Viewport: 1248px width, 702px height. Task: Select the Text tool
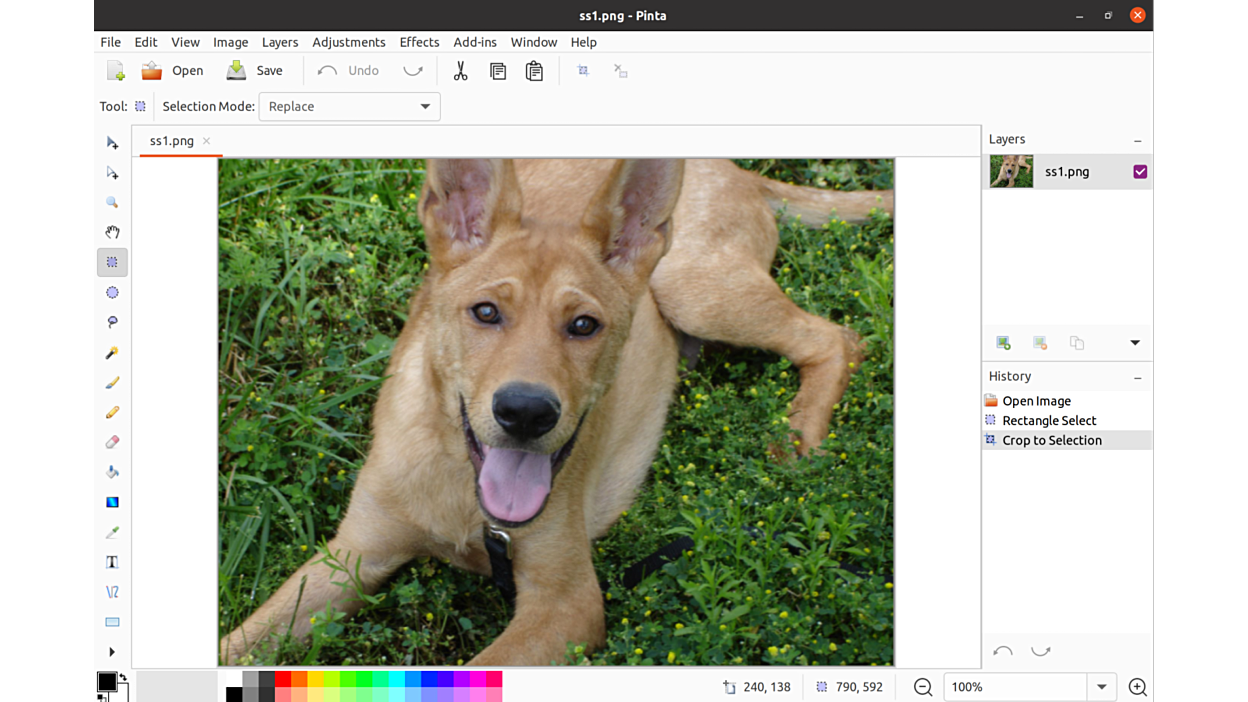click(x=112, y=562)
